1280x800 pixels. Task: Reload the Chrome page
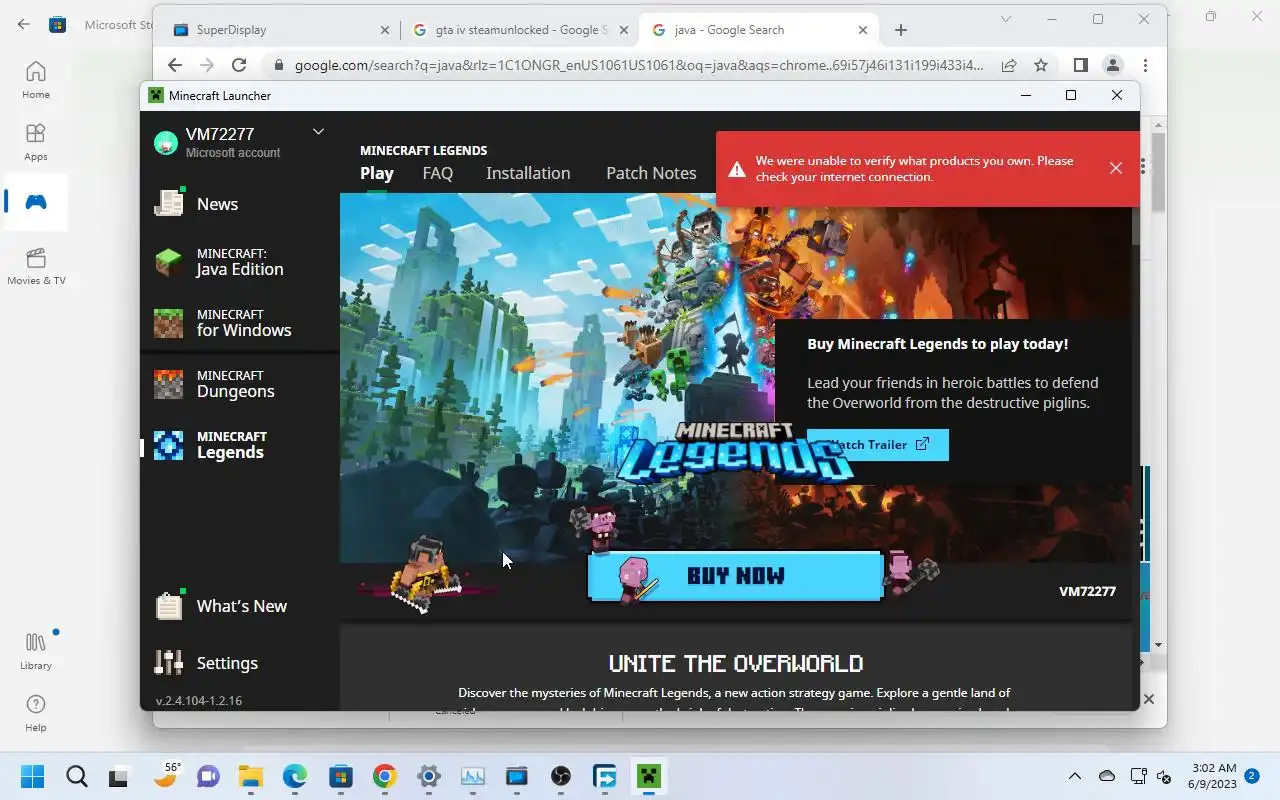[x=239, y=65]
